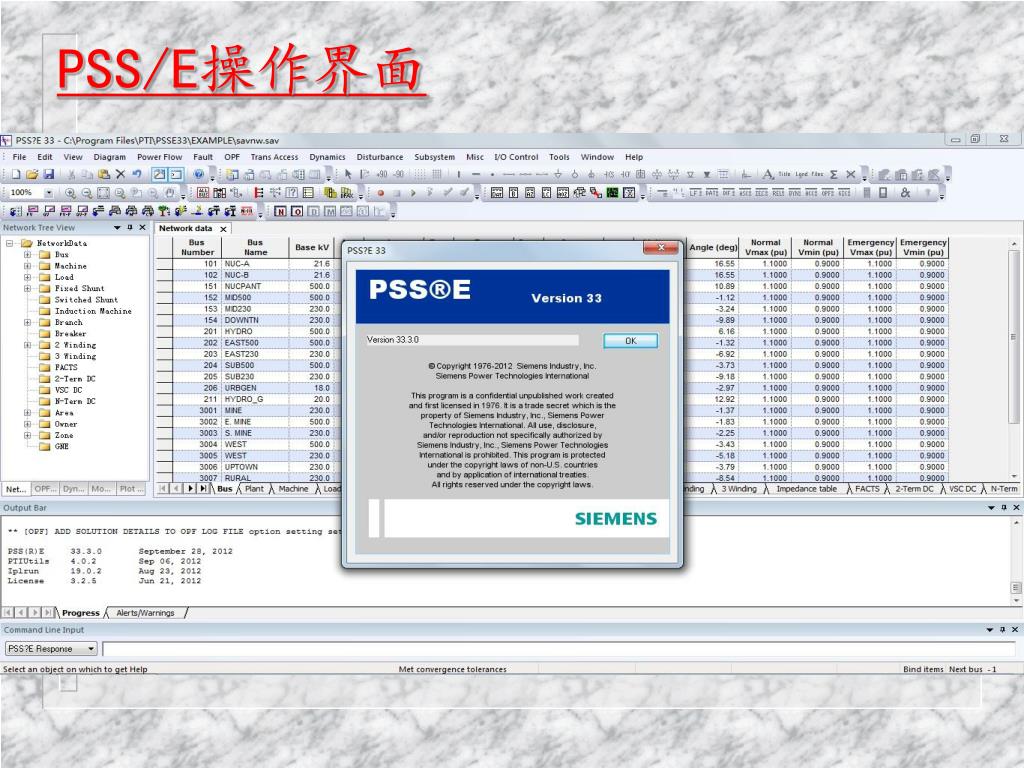Close the Network Tree View panel
The height and width of the screenshot is (768, 1024).
(142, 227)
